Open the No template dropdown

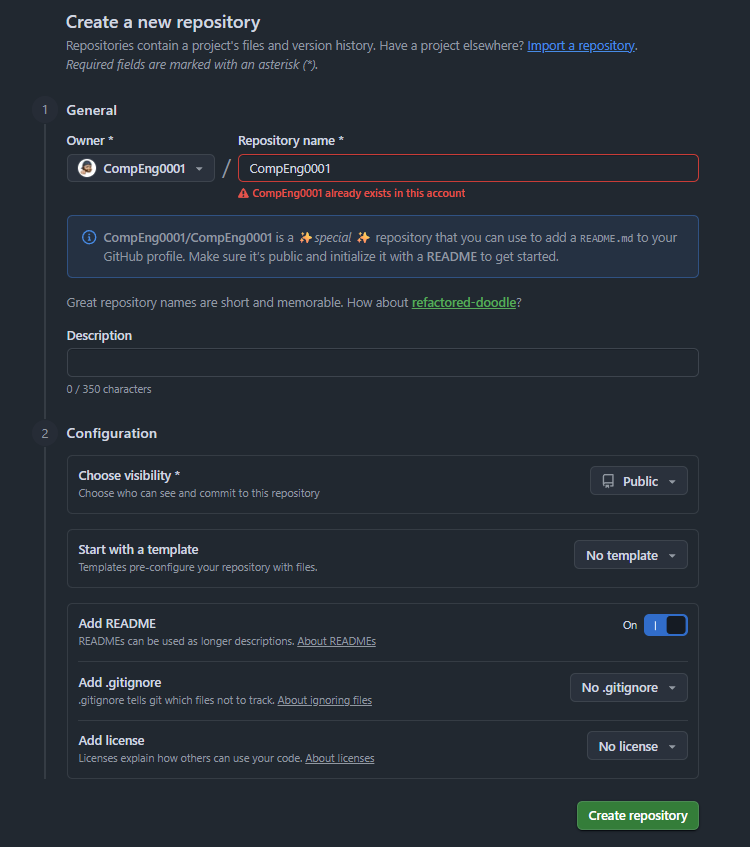click(x=631, y=555)
